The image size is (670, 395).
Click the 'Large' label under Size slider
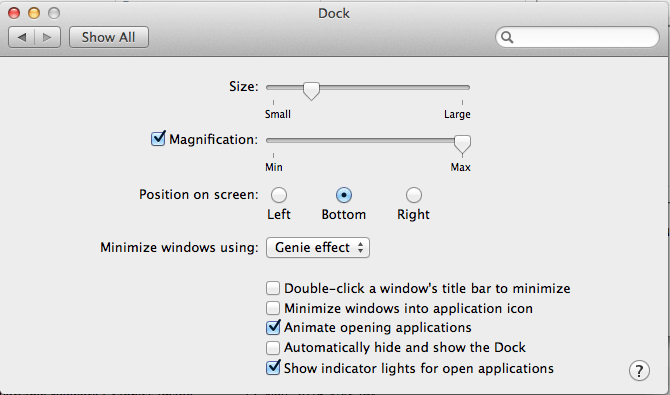click(x=457, y=115)
